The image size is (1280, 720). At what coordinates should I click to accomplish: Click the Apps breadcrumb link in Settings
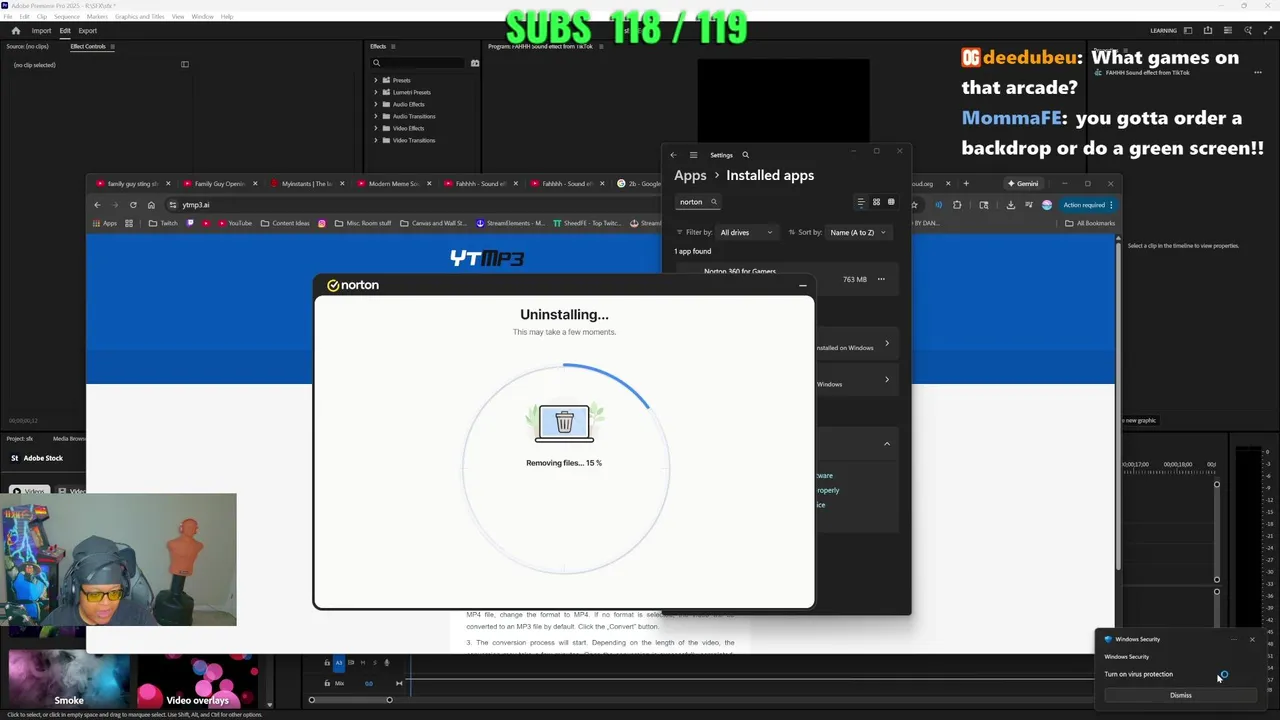[x=690, y=175]
